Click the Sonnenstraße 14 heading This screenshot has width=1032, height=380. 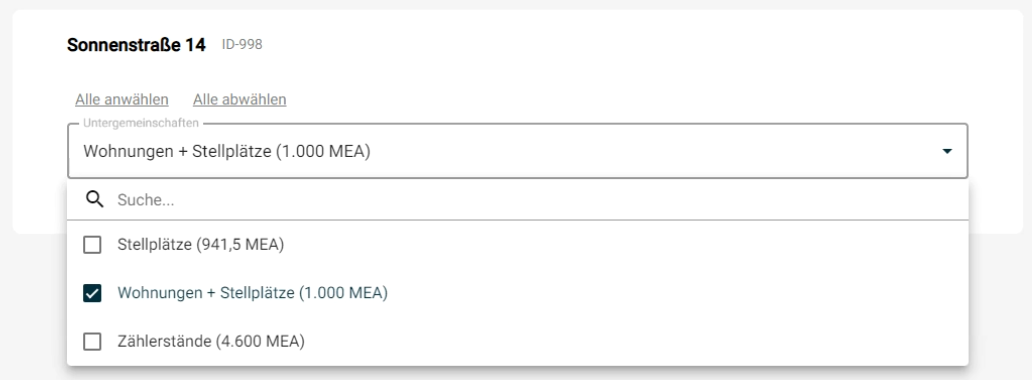tap(136, 45)
